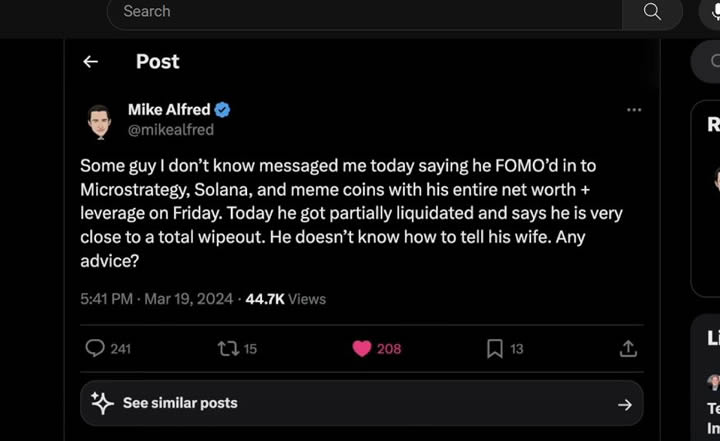The width and height of the screenshot is (720, 441).
Task: Toggle the bookmark icon on the post
Action: [x=494, y=348]
